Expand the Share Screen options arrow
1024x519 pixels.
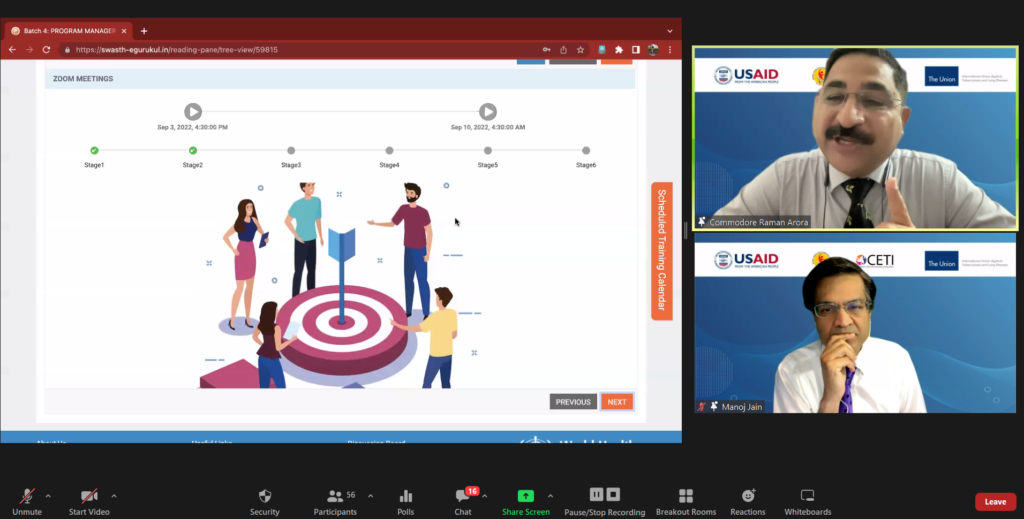551,496
